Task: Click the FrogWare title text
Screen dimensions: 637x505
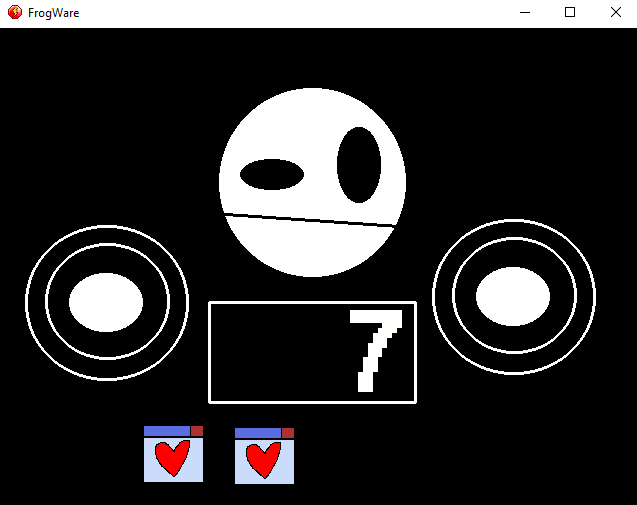Action: point(53,13)
